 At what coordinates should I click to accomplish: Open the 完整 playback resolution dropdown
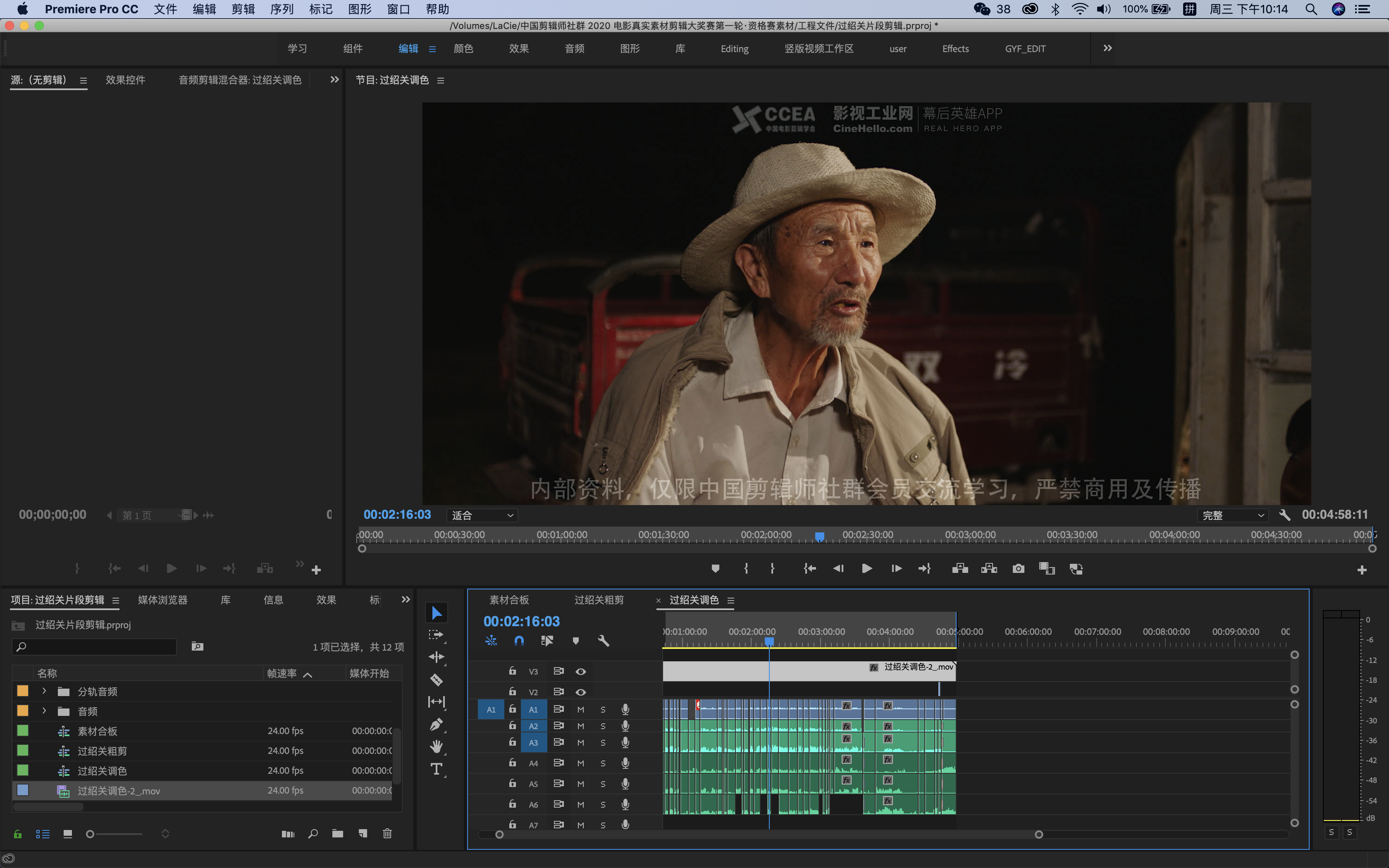pos(1232,515)
